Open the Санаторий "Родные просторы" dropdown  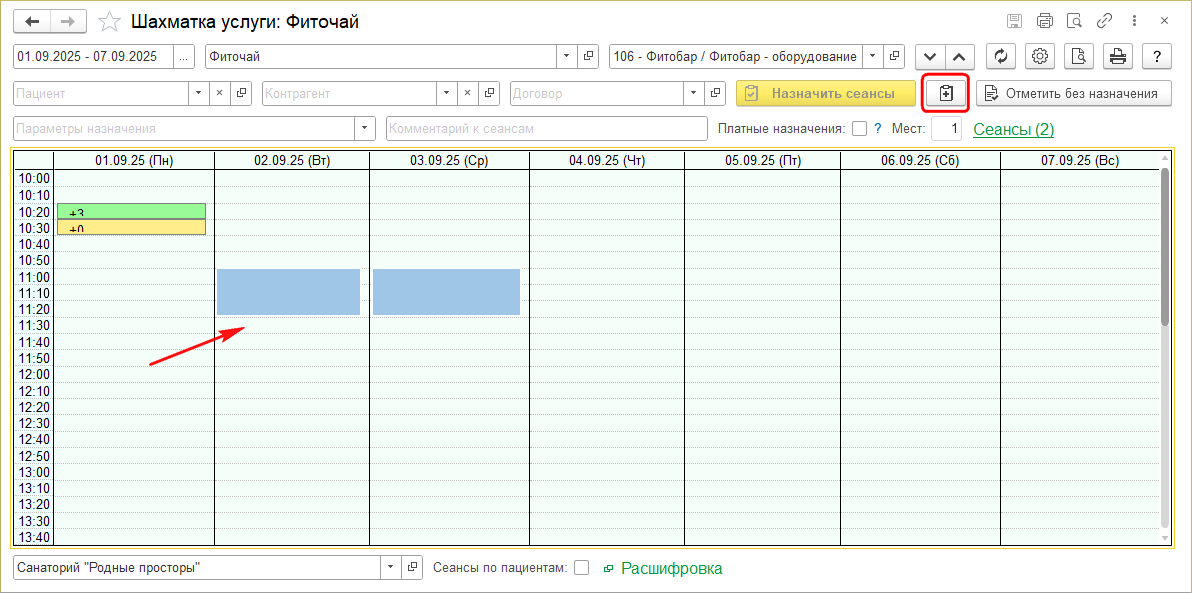pyautogui.click(x=389, y=568)
